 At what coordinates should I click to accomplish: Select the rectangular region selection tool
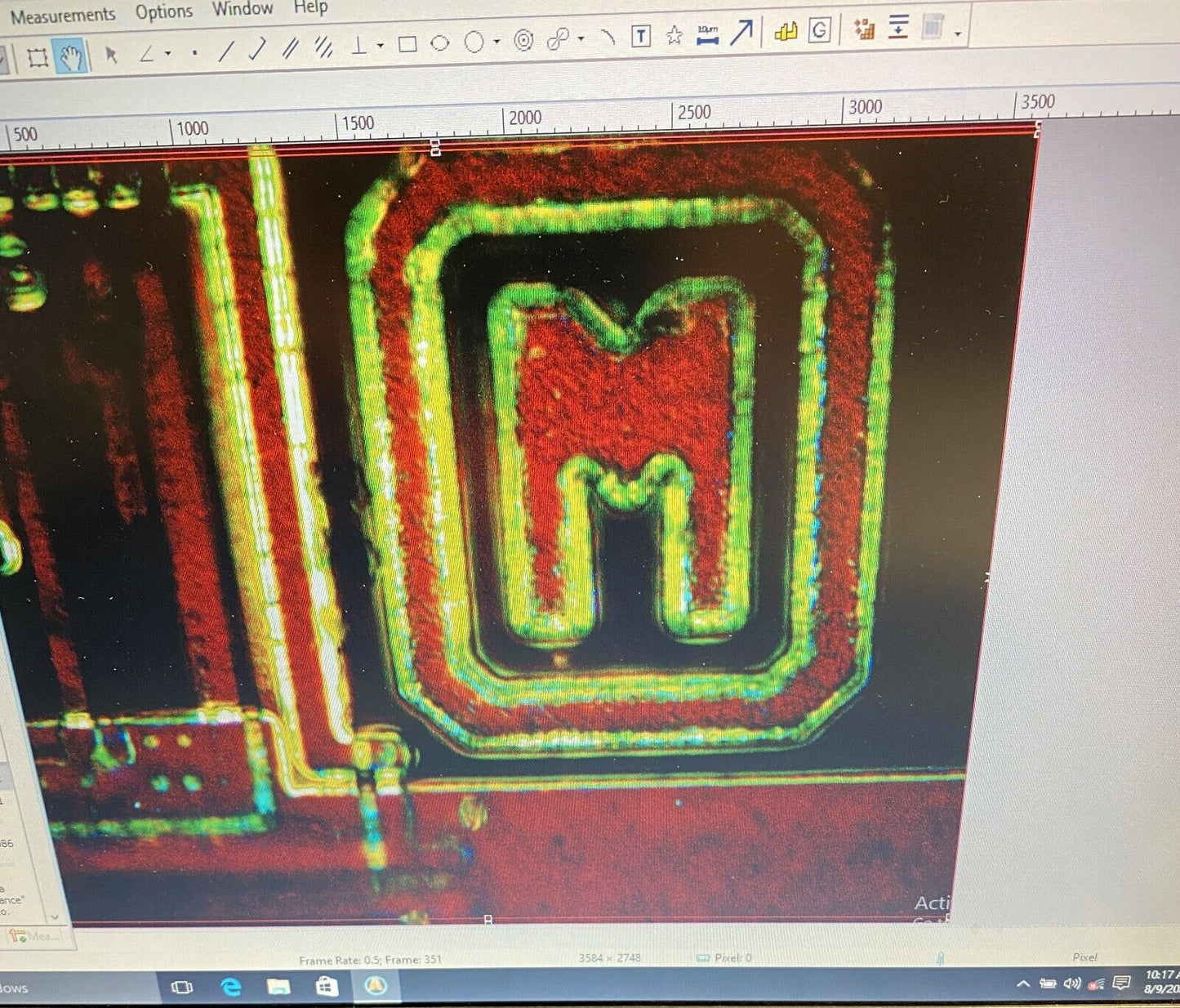coord(38,57)
